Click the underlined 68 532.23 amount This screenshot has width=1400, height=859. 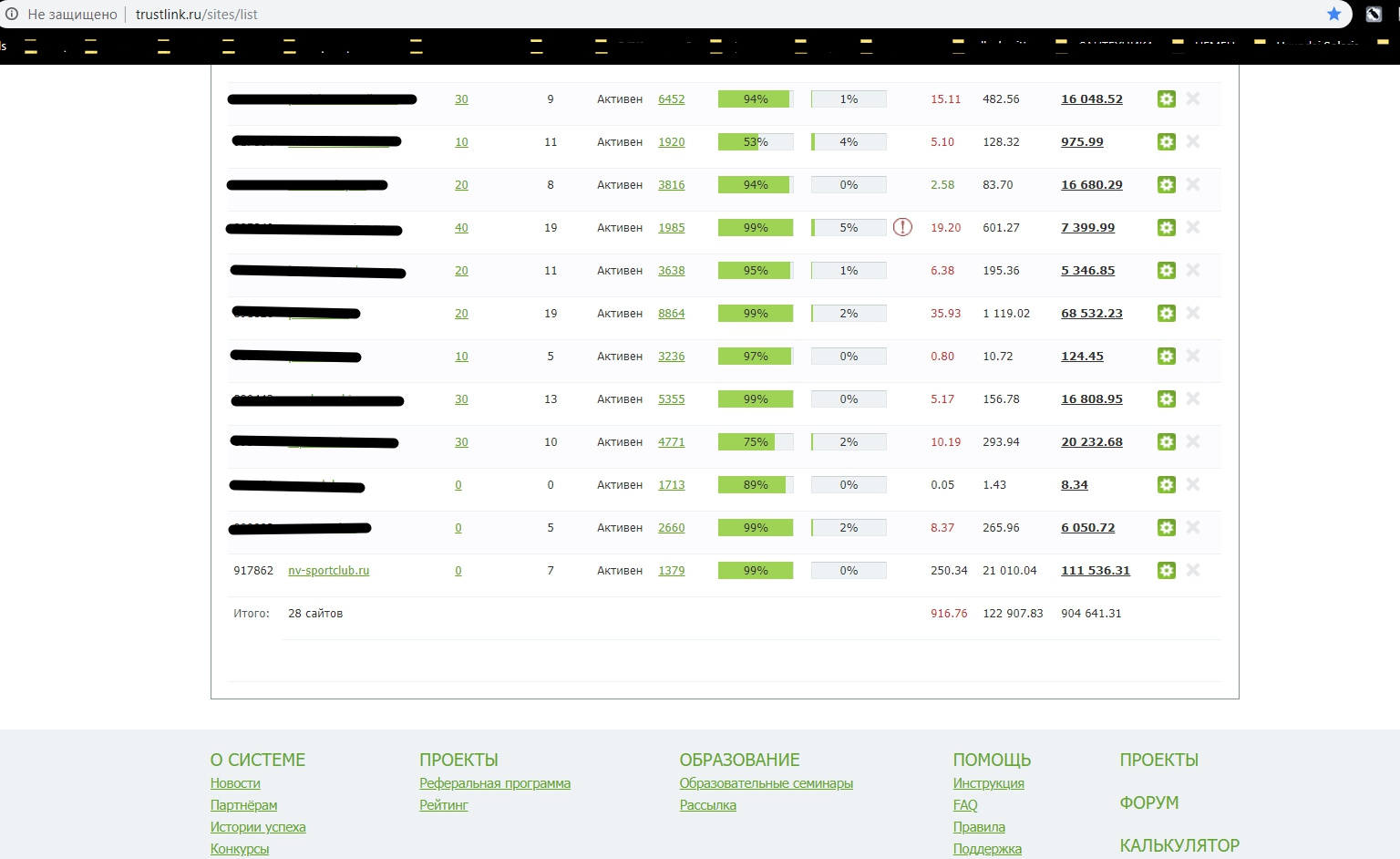1092,313
